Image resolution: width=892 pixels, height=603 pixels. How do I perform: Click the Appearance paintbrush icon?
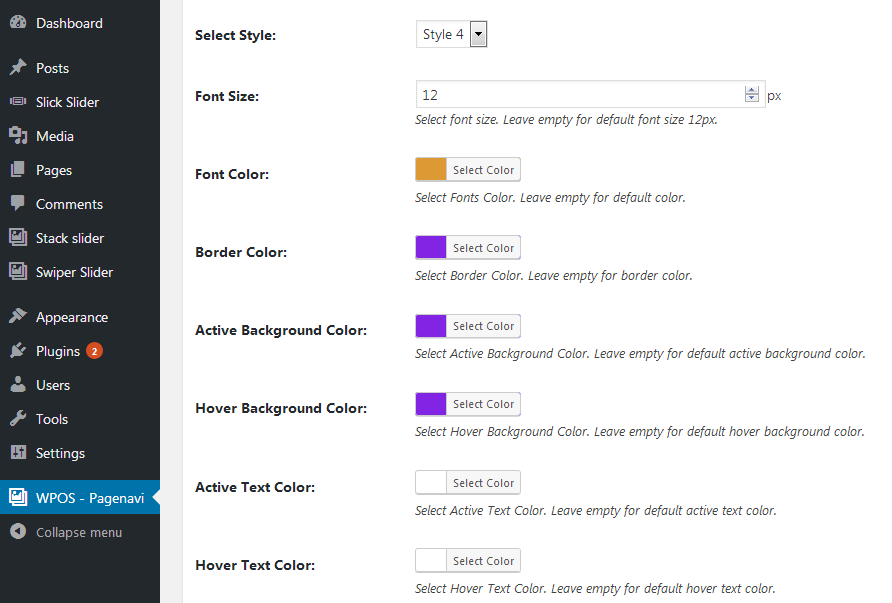point(18,317)
